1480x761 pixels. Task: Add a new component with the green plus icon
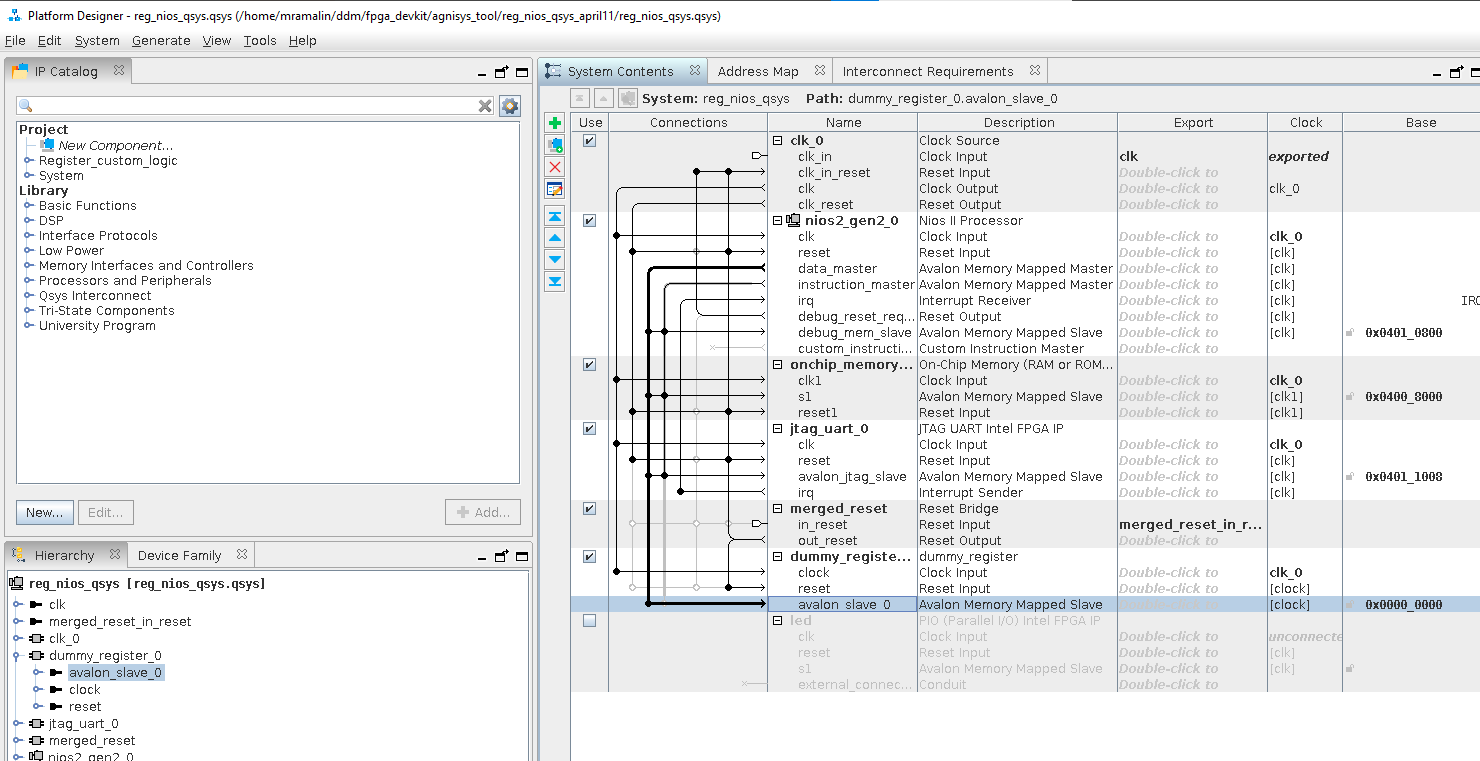(555, 122)
